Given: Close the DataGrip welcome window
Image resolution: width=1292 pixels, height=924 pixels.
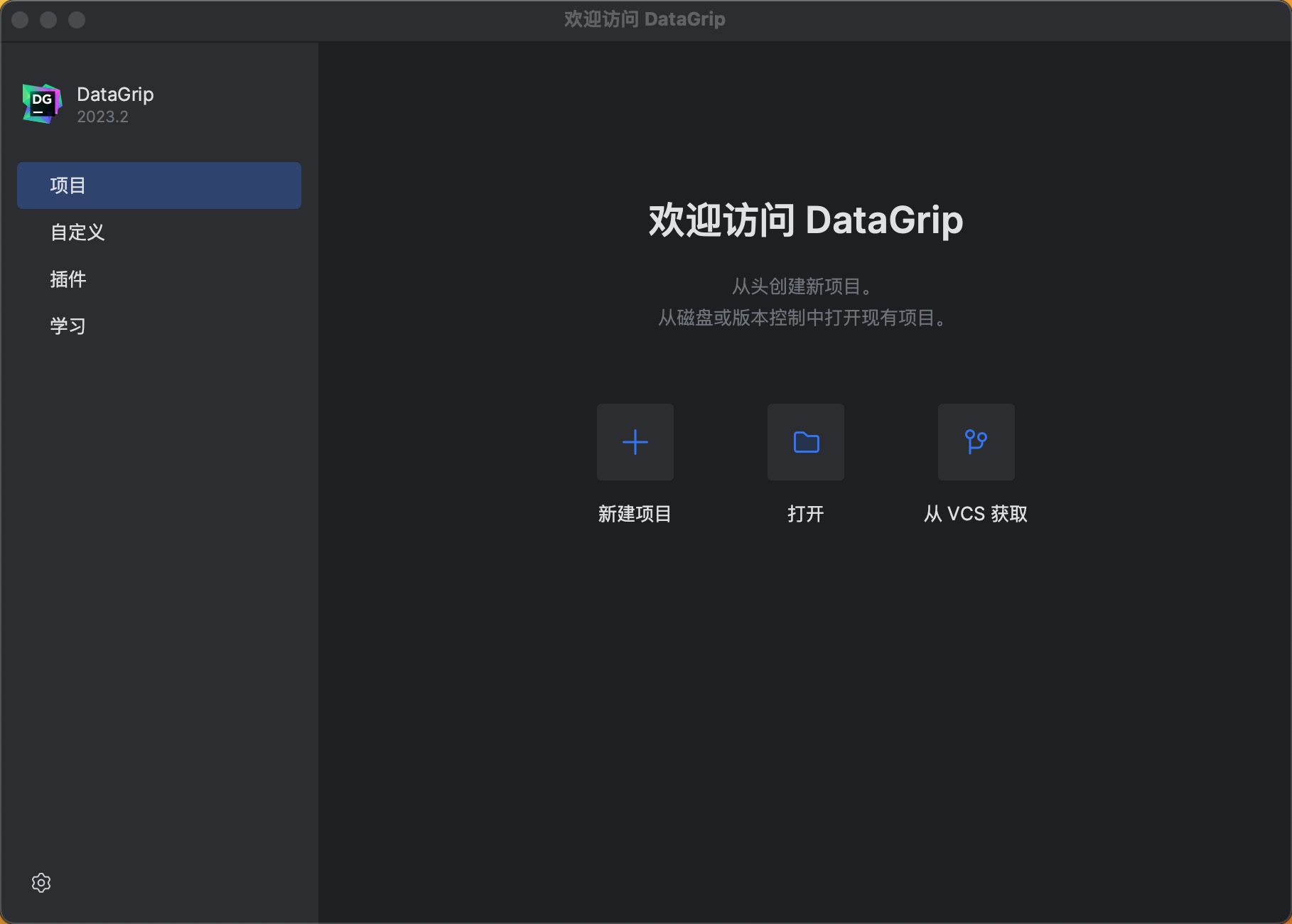Looking at the screenshot, I should 20,20.
